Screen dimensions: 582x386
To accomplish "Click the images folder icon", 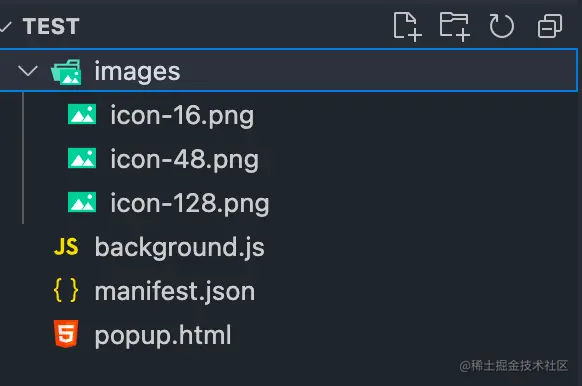I will 66,72.
